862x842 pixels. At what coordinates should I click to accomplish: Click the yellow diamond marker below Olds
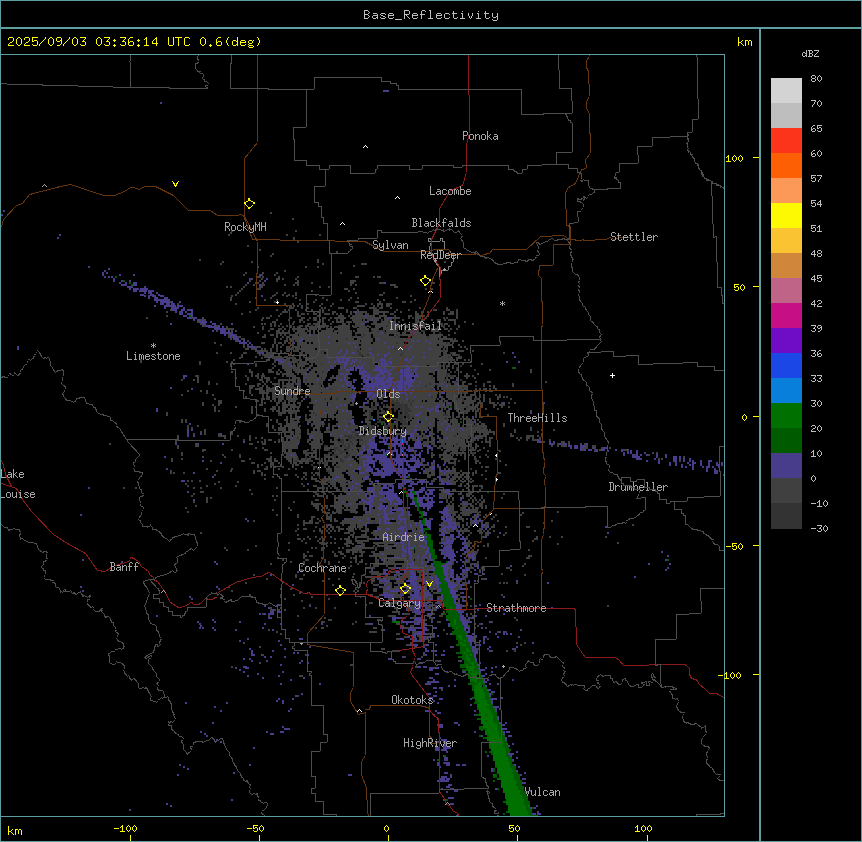tap(388, 417)
